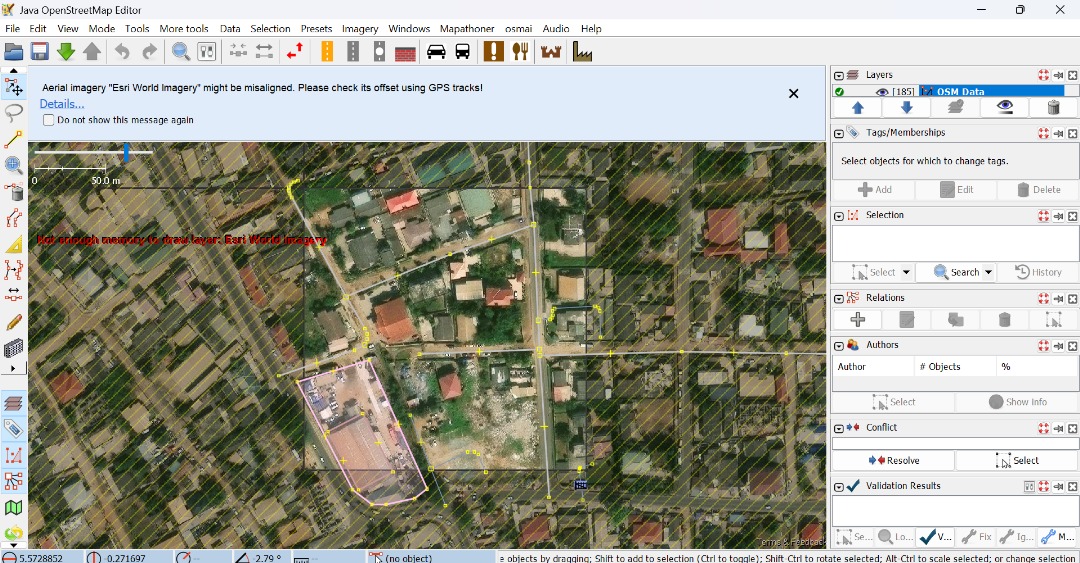This screenshot has width=1080, height=563.
Task: Collapse the Selection panel
Action: pyautogui.click(x=838, y=216)
